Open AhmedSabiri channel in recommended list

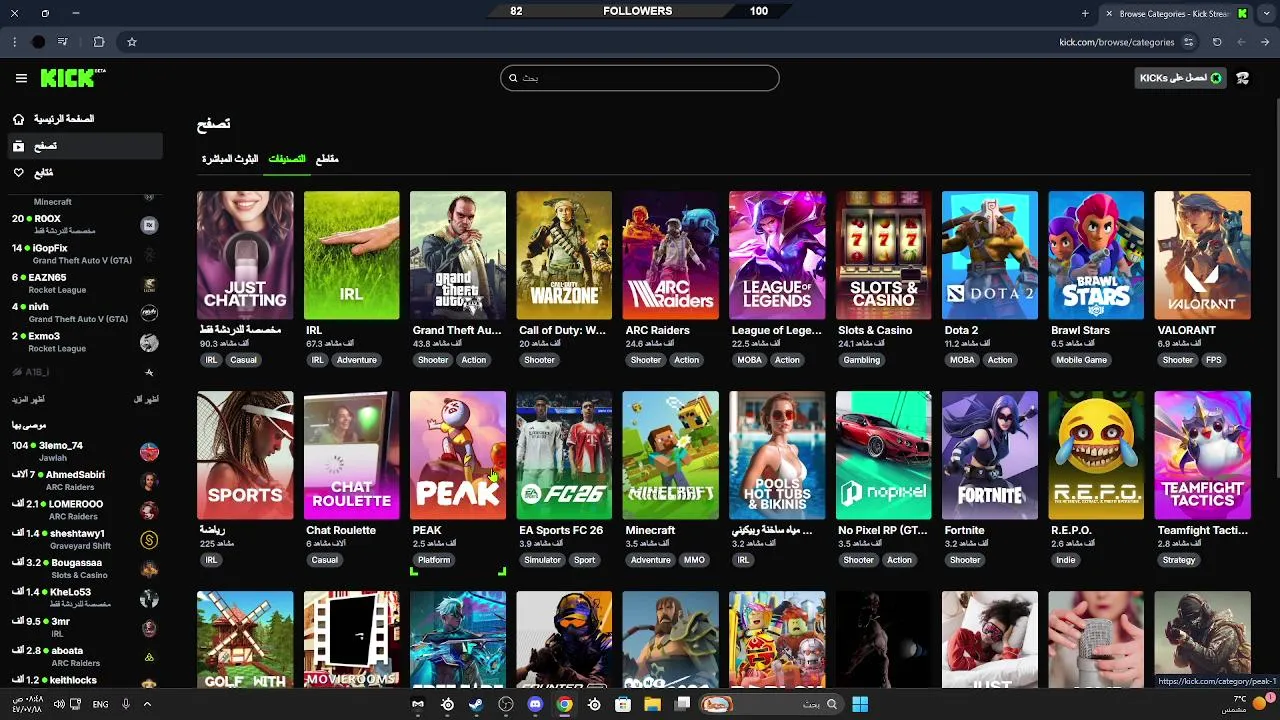84,481
